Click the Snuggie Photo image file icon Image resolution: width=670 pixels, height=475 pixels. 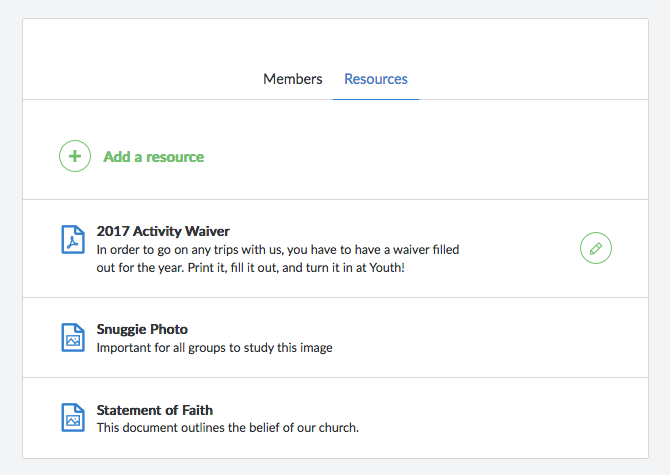pos(73,337)
